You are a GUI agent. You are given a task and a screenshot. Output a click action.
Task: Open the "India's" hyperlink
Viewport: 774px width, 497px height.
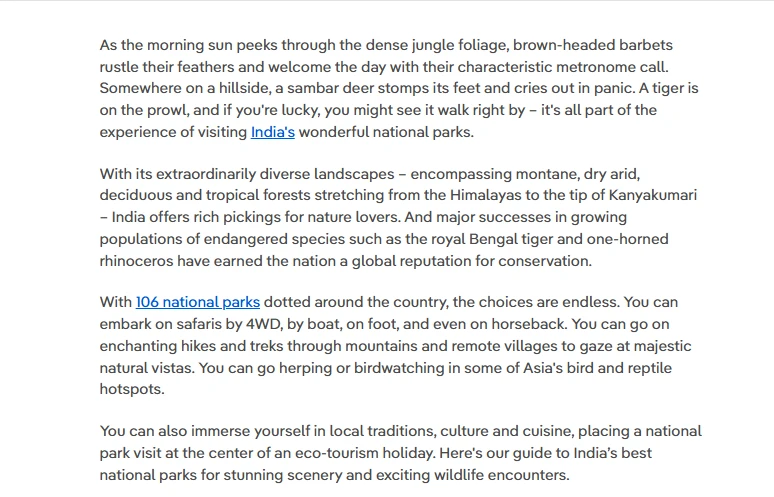pyautogui.click(x=272, y=132)
